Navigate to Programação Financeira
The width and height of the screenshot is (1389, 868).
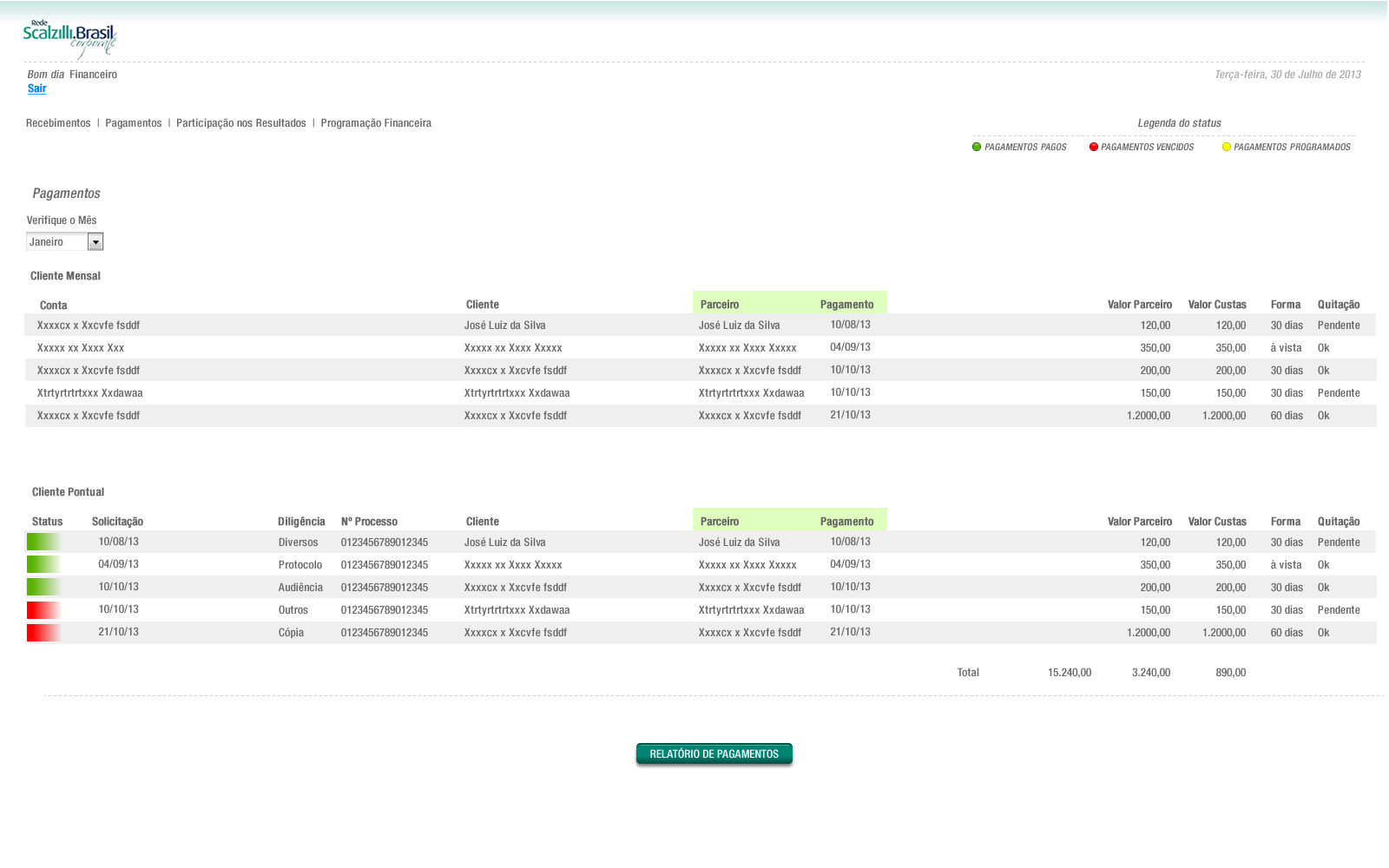[x=376, y=123]
